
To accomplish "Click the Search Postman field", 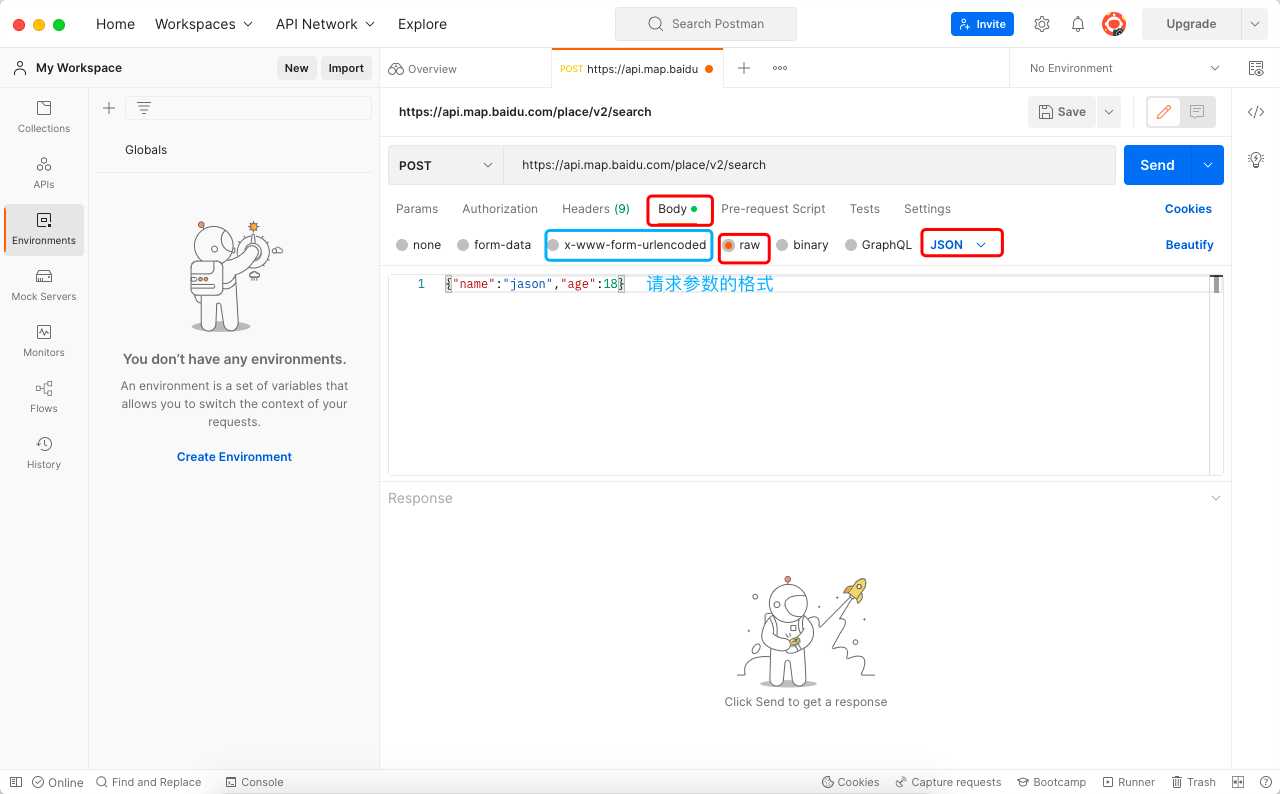I will click(706, 24).
